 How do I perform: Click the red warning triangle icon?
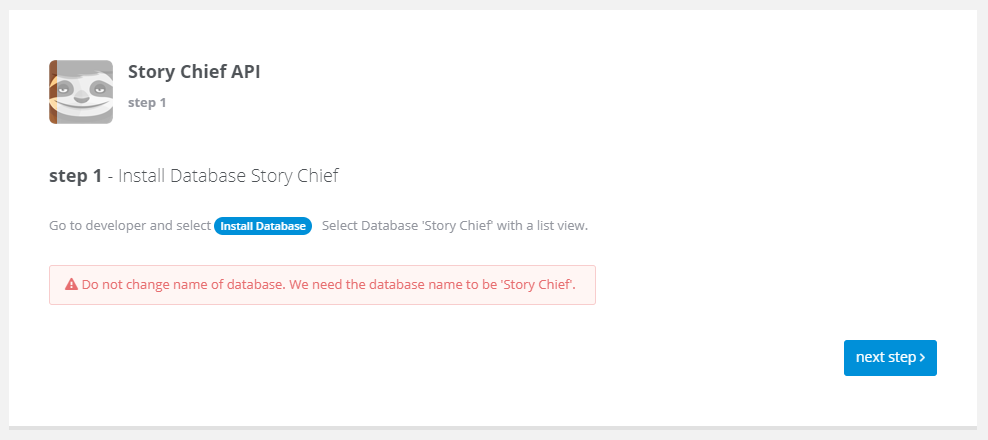pyautogui.click(x=72, y=284)
